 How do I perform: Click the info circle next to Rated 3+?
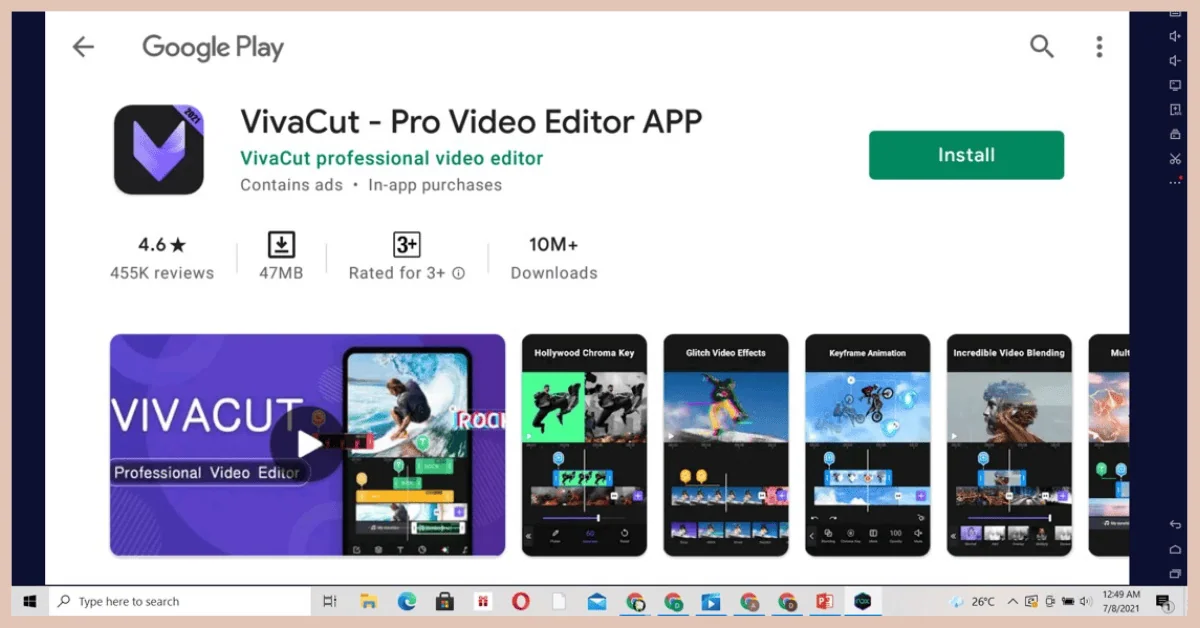[x=457, y=272]
